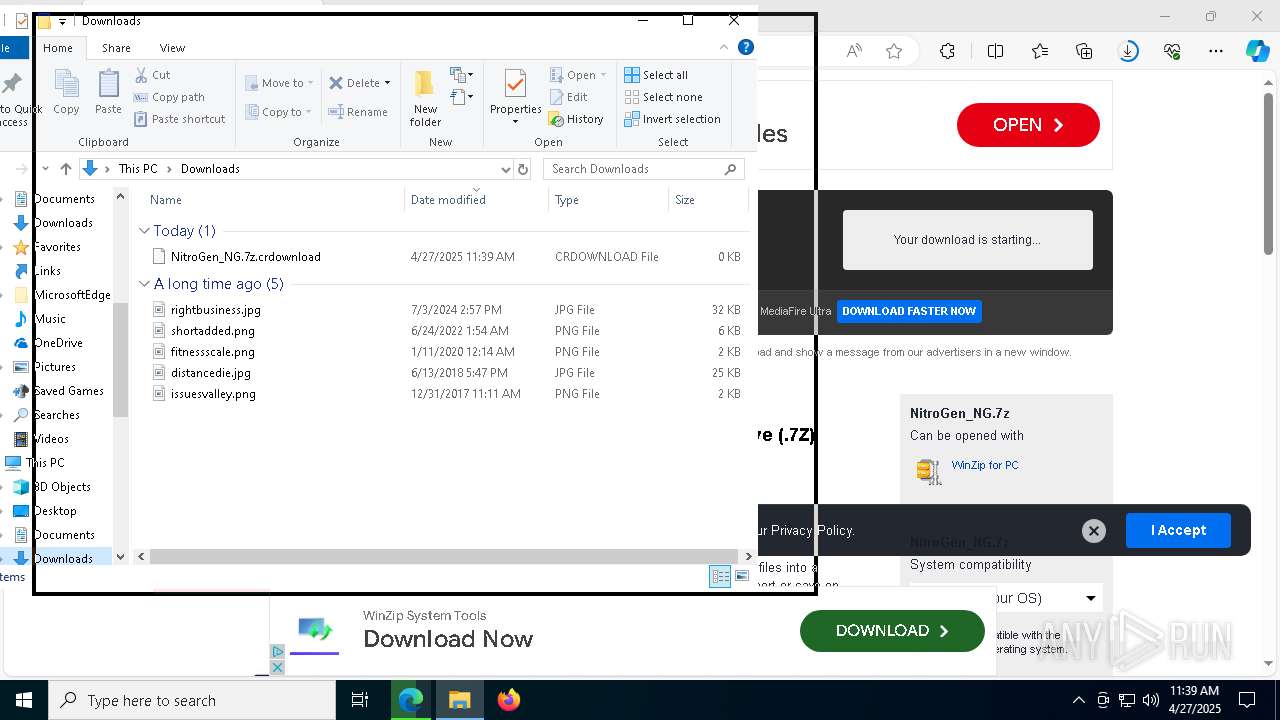This screenshot has height=720, width=1280.
Task: Add page to favorites star icon
Action: click(x=894, y=51)
